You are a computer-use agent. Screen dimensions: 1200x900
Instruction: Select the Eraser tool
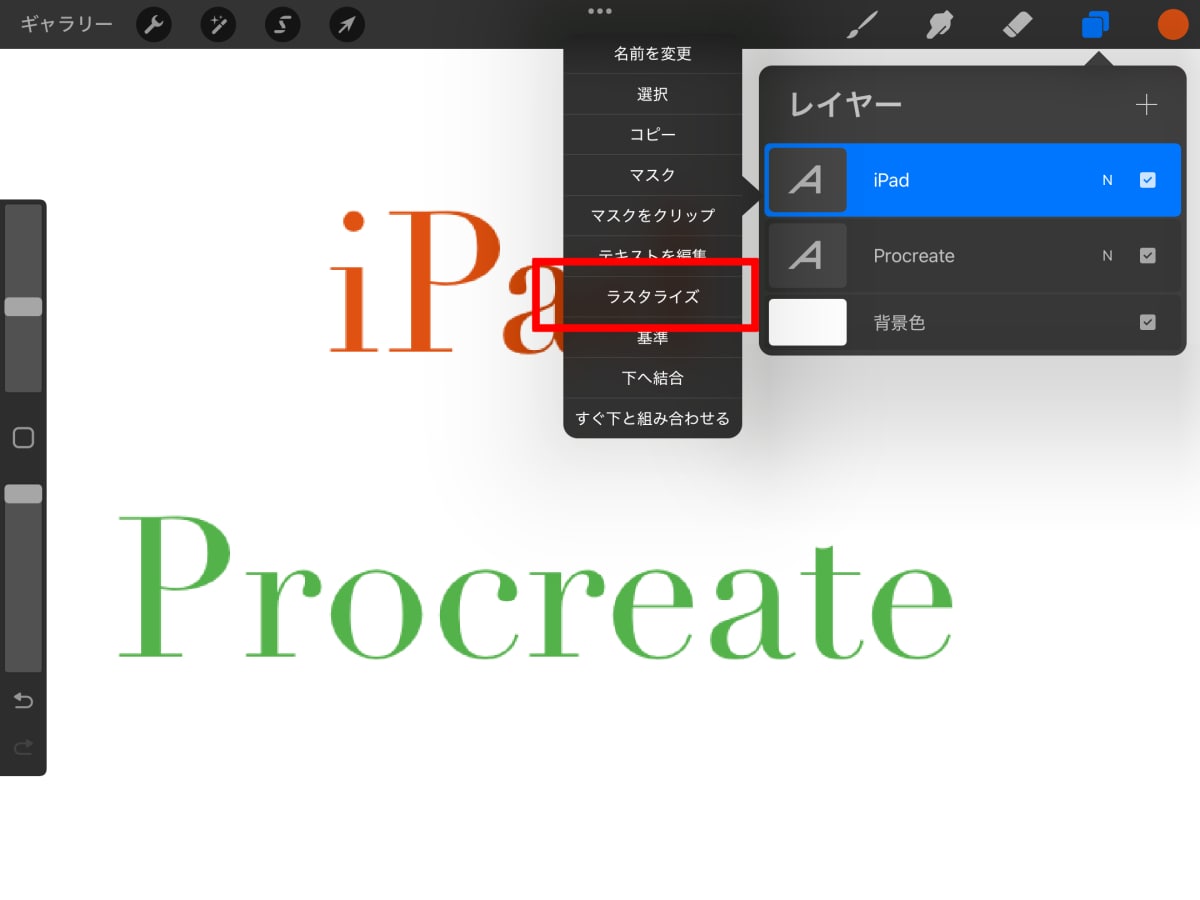[x=1017, y=25]
